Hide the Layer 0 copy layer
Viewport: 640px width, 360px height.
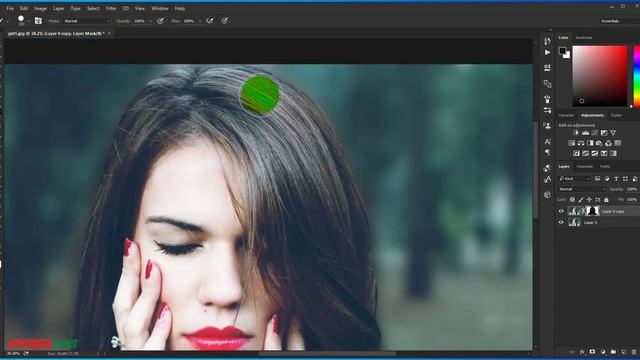tap(561, 211)
